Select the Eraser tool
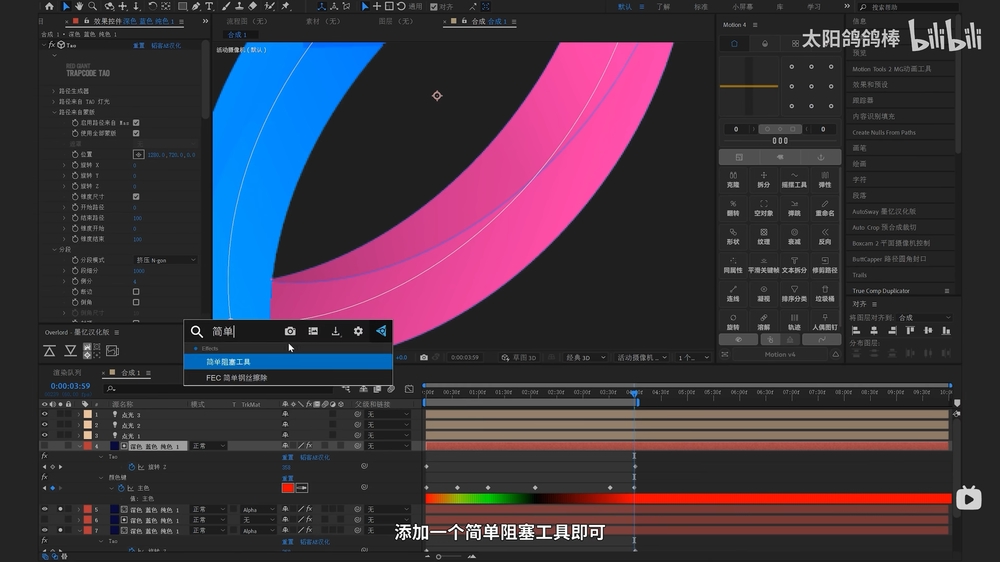This screenshot has width=1000, height=562. pyautogui.click(x=253, y=6)
